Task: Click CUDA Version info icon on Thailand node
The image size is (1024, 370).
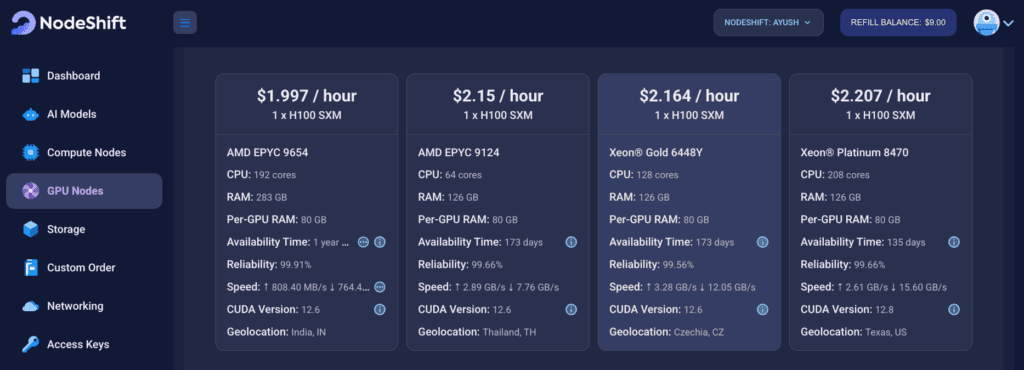Action: pos(571,309)
